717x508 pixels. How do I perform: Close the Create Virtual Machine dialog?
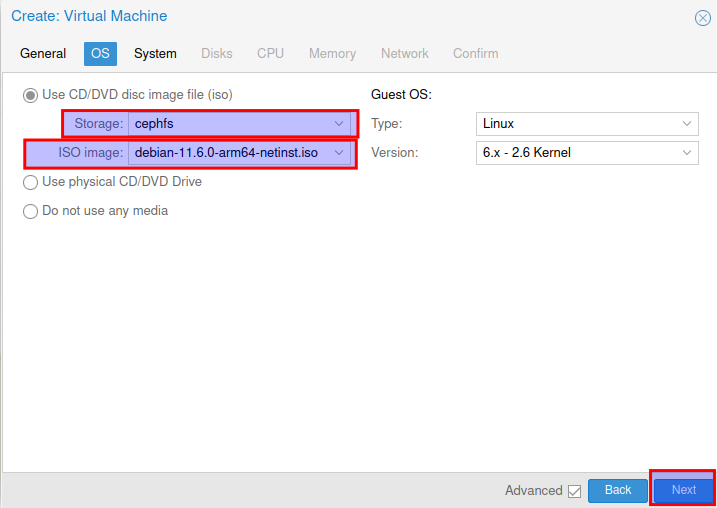click(702, 18)
